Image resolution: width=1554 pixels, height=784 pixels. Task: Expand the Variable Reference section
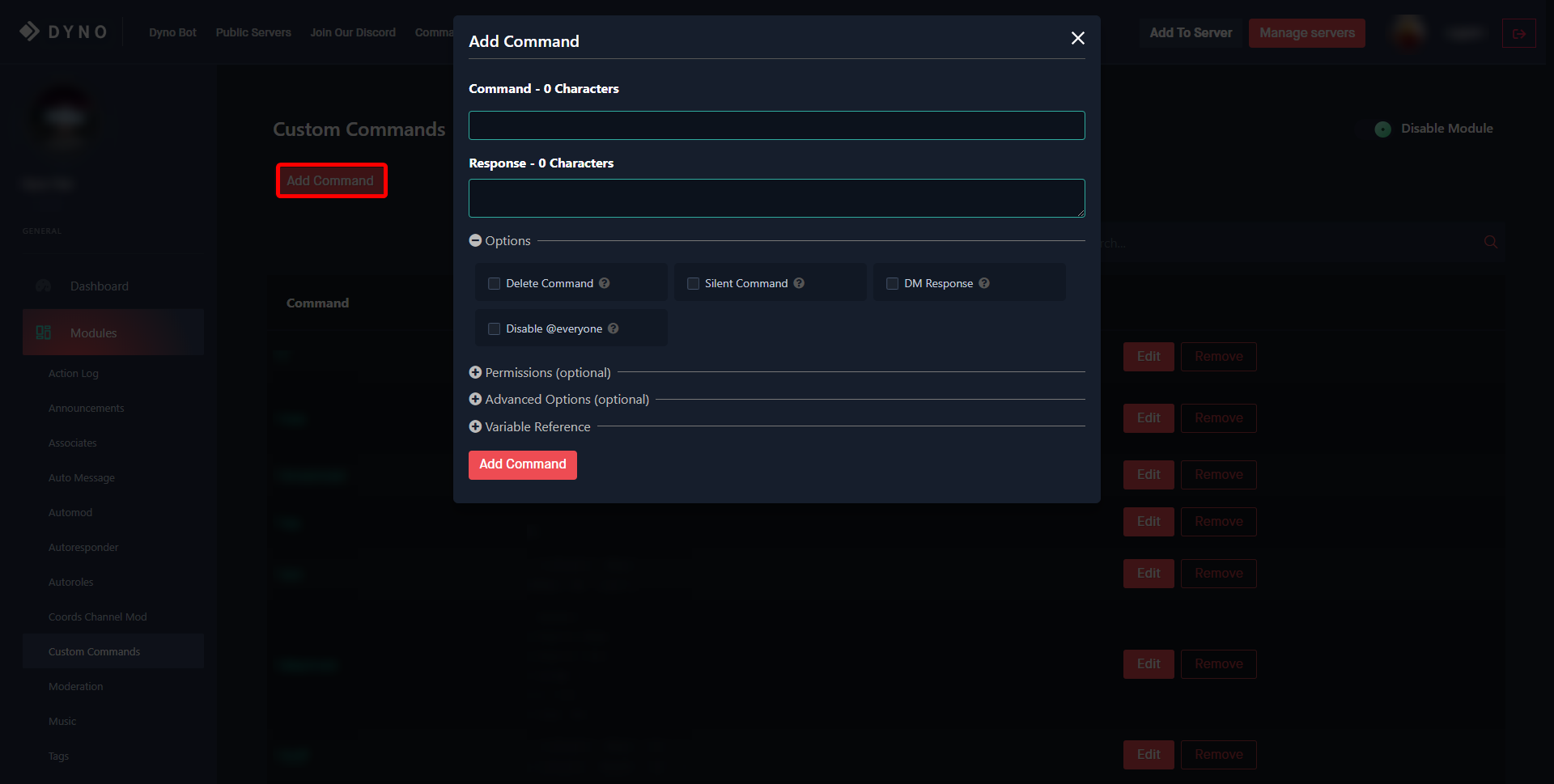click(x=476, y=426)
